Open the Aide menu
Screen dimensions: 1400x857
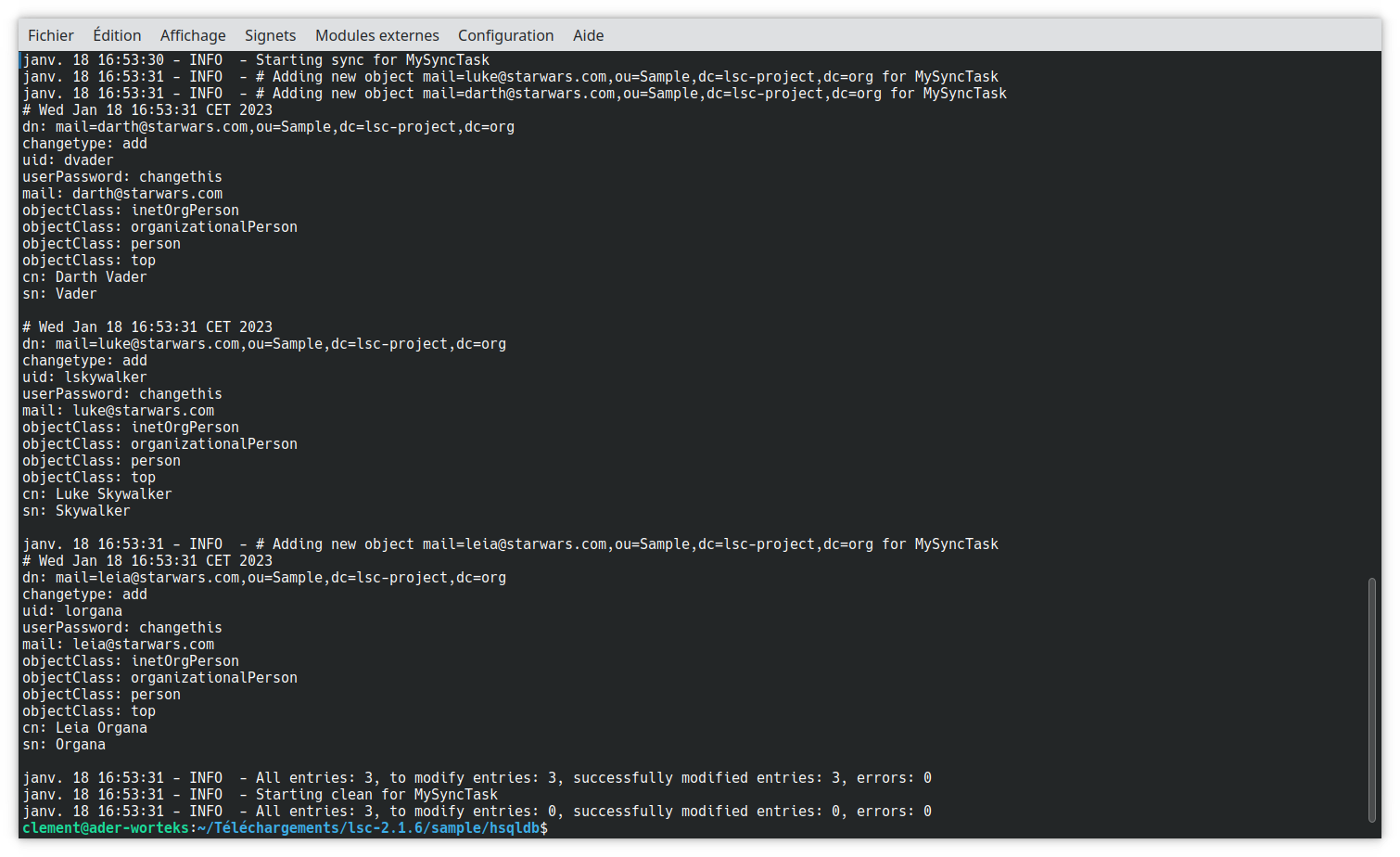pos(588,35)
